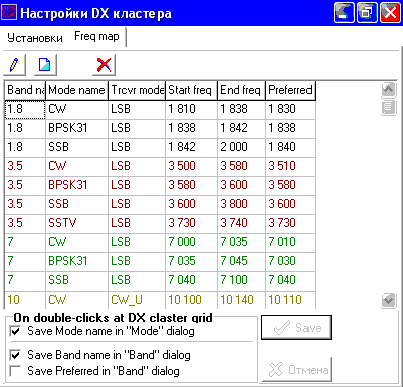The image size is (403, 387).
Task: Click the scrollbar thumb in grid
Action: [389, 108]
